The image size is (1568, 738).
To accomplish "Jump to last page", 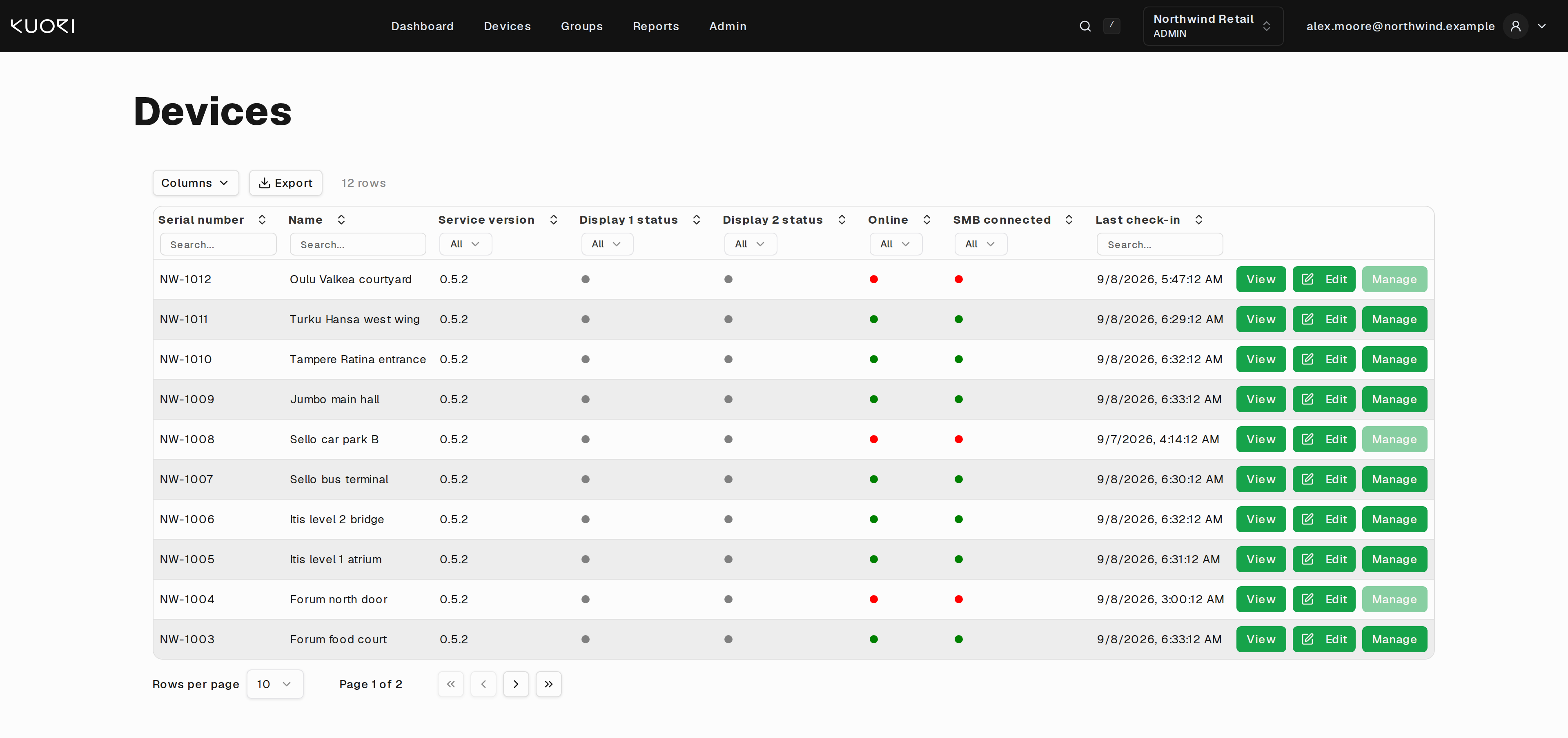I will [x=548, y=684].
